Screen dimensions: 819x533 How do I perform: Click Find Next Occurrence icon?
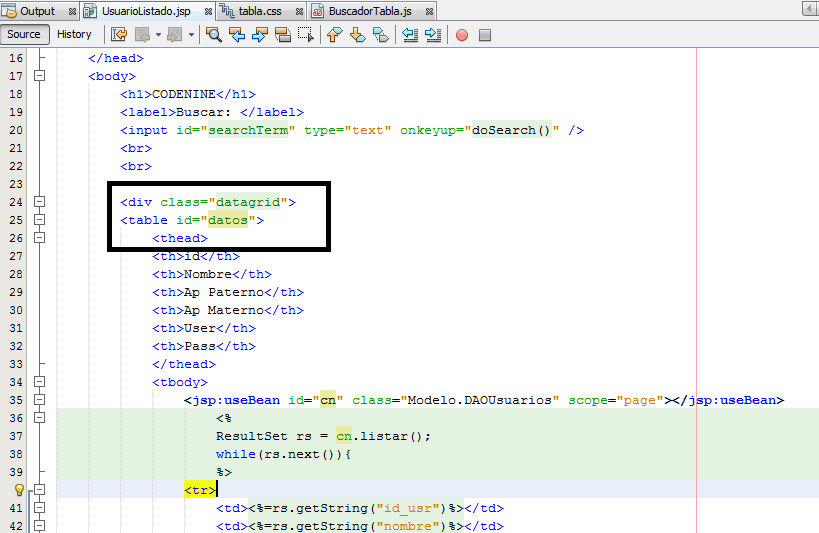260,35
